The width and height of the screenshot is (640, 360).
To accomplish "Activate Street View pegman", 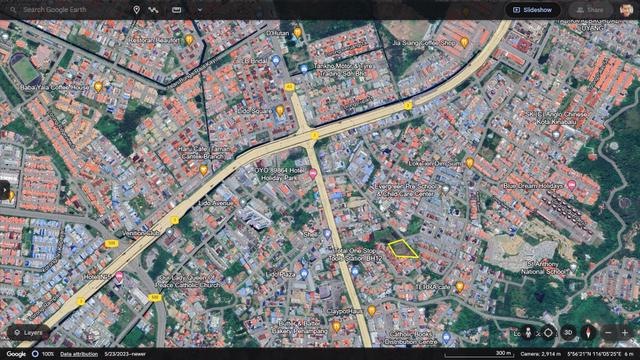I will [x=528, y=333].
